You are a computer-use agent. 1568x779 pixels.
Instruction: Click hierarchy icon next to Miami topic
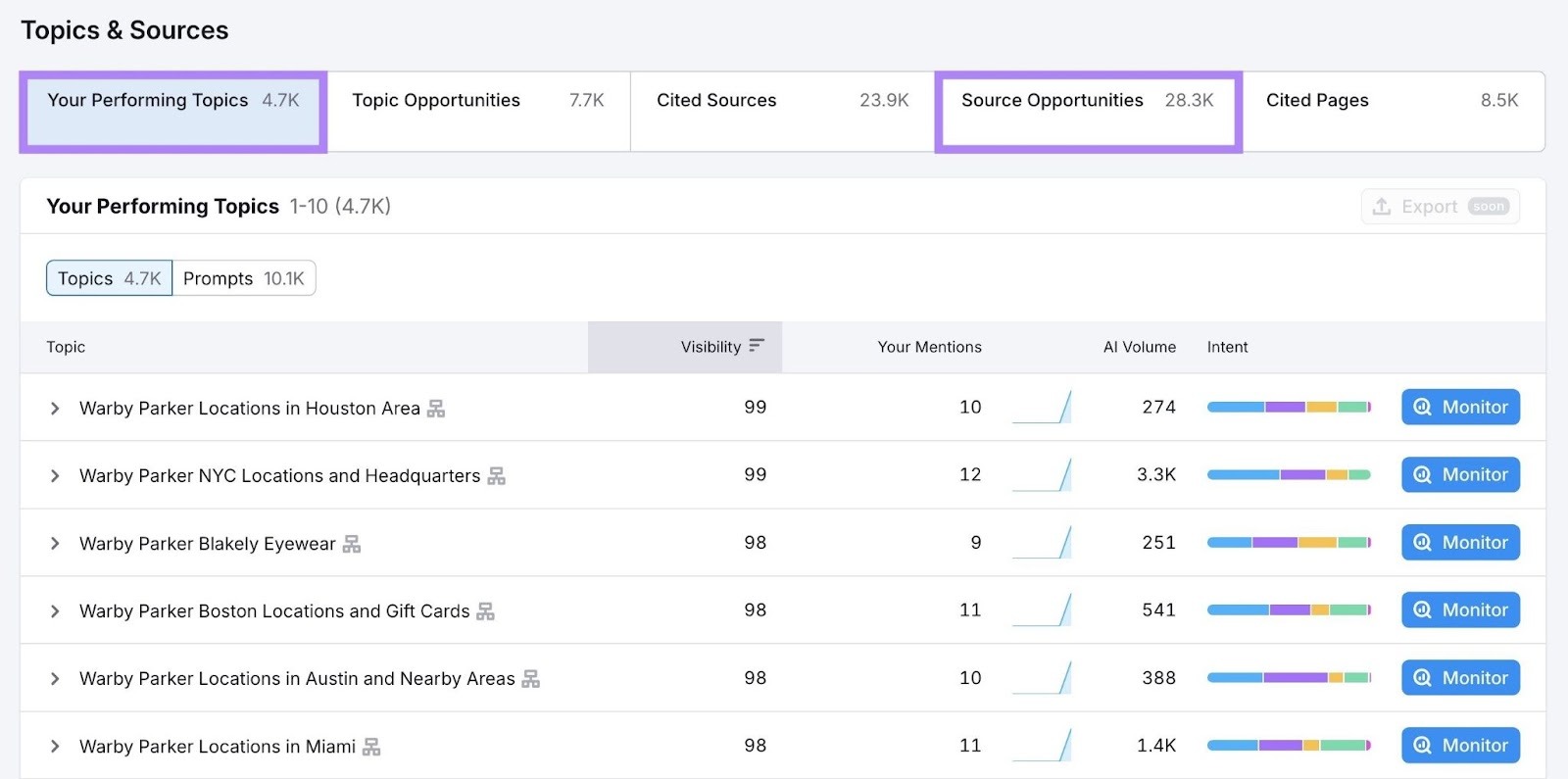pos(371,747)
